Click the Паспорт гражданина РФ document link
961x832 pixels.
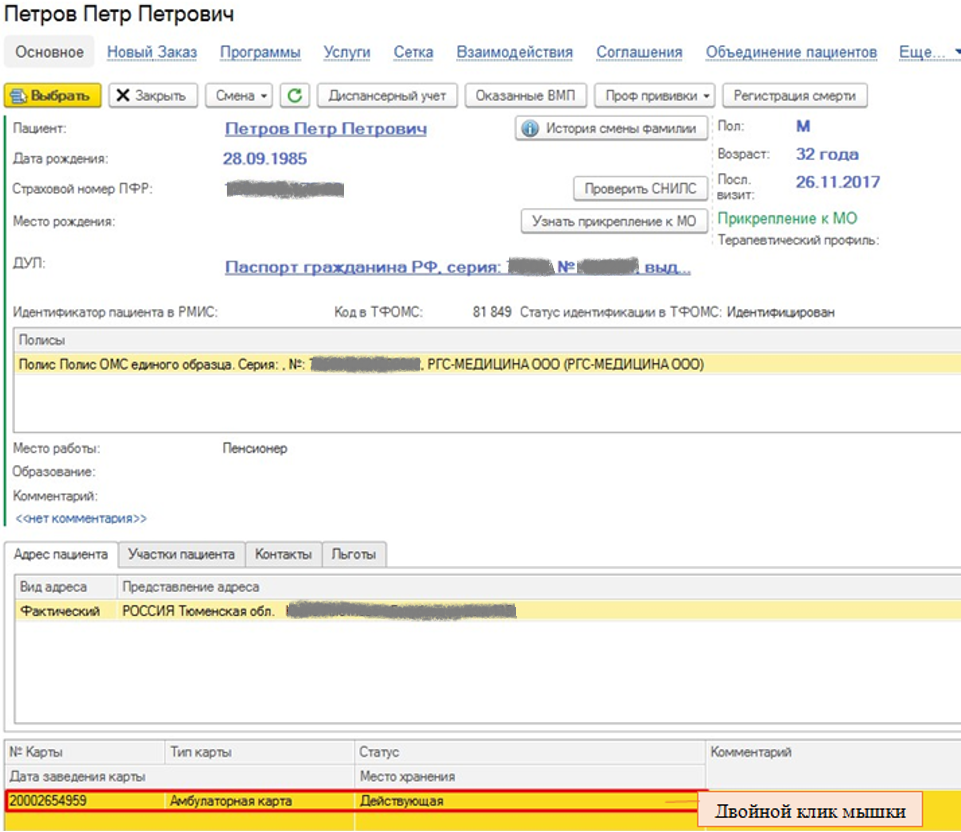tap(457, 267)
